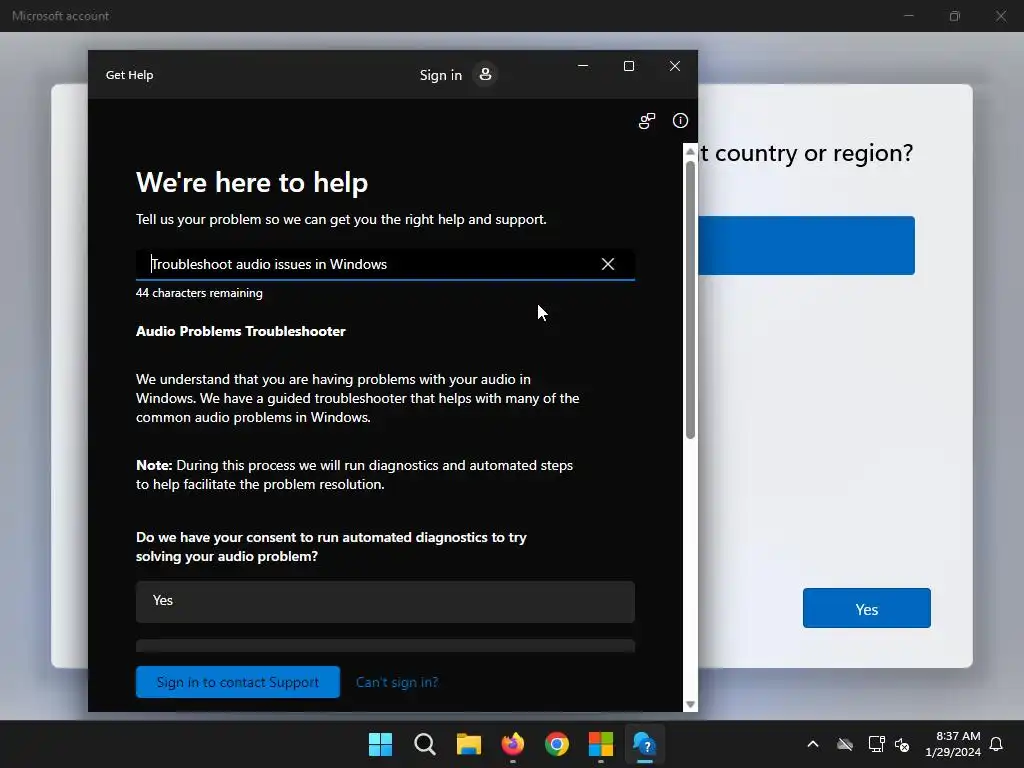
Task: Click the We're here to help heading
Action: click(252, 183)
